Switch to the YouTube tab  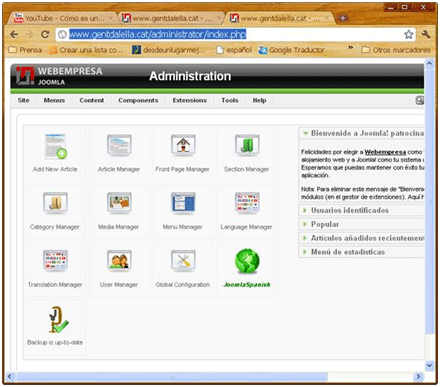[x=63, y=18]
